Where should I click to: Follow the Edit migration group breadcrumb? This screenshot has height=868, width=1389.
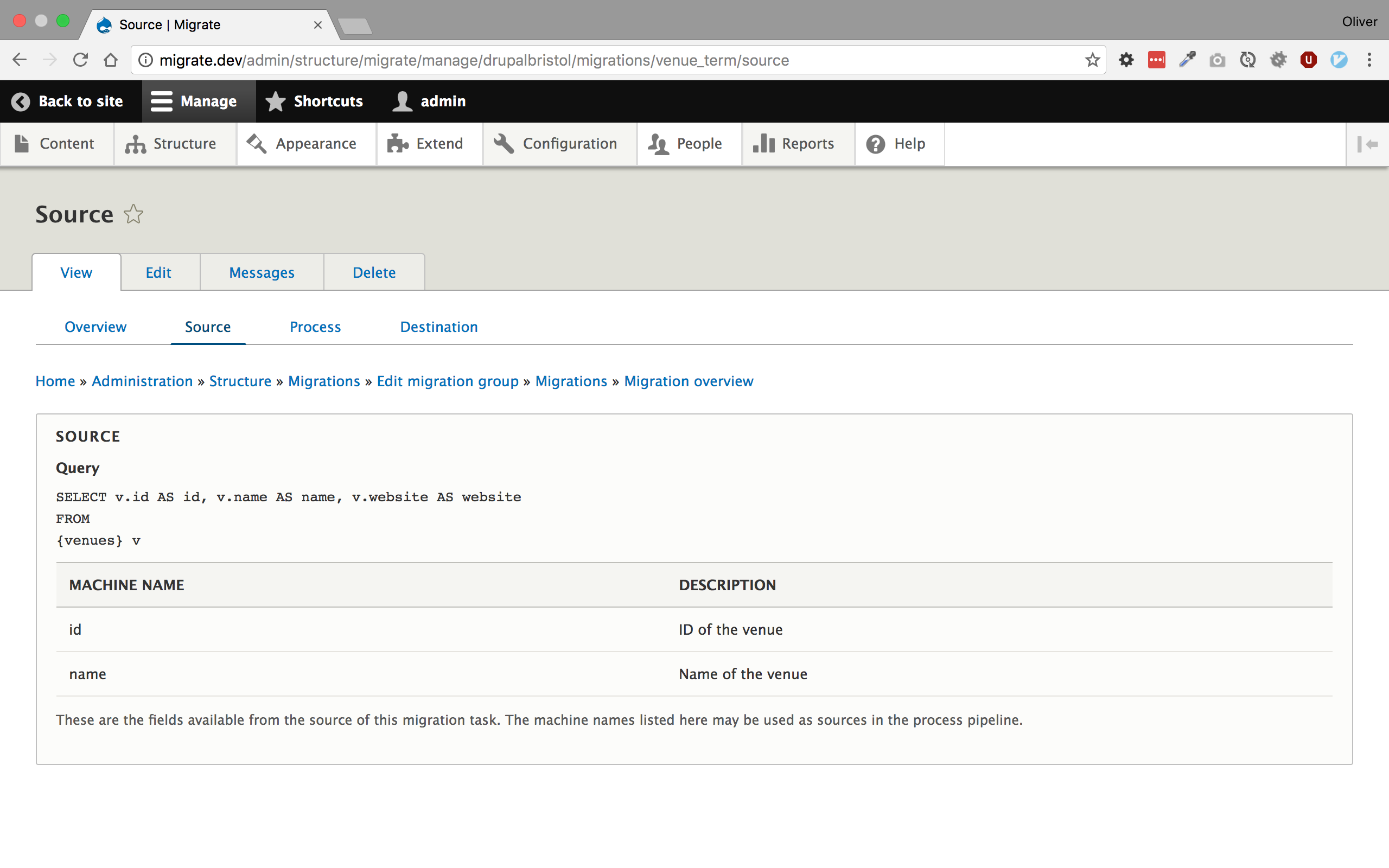tap(447, 381)
